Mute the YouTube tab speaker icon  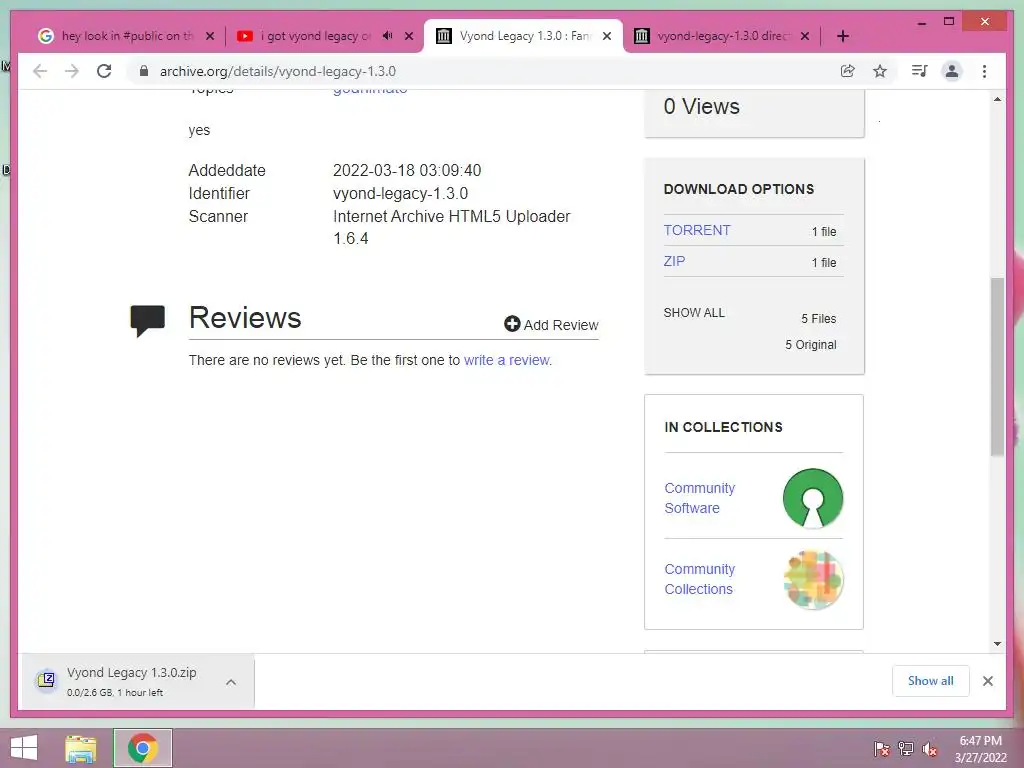[387, 36]
